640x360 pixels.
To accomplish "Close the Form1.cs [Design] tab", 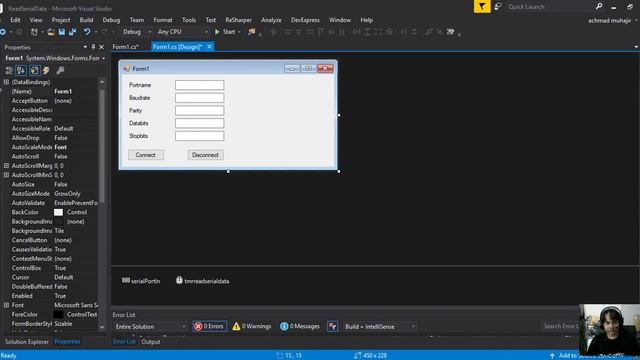I will tap(209, 47).
